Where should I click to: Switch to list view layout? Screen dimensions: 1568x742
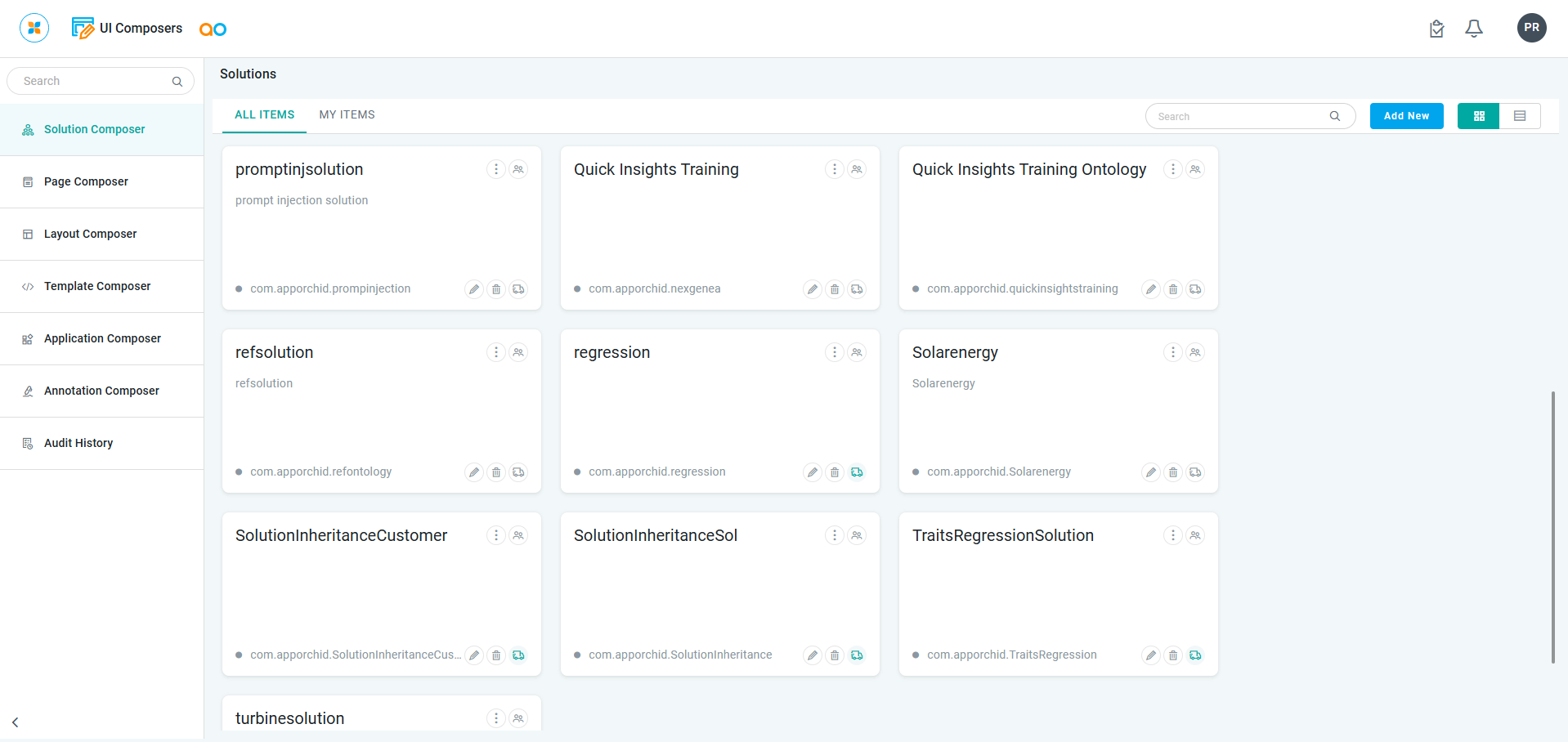click(x=1520, y=116)
